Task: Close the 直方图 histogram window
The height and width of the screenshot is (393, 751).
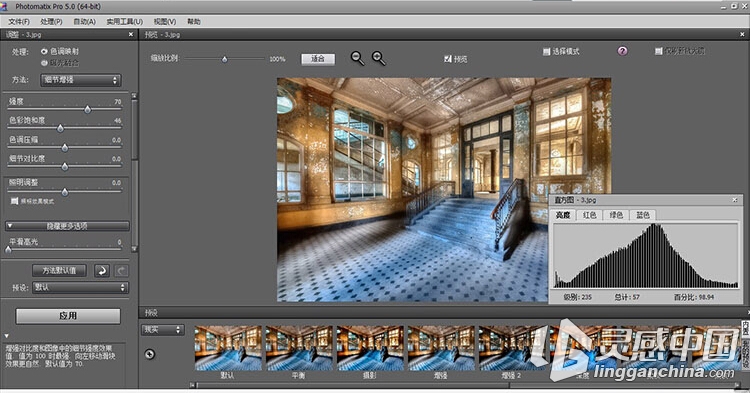Action: 735,200
